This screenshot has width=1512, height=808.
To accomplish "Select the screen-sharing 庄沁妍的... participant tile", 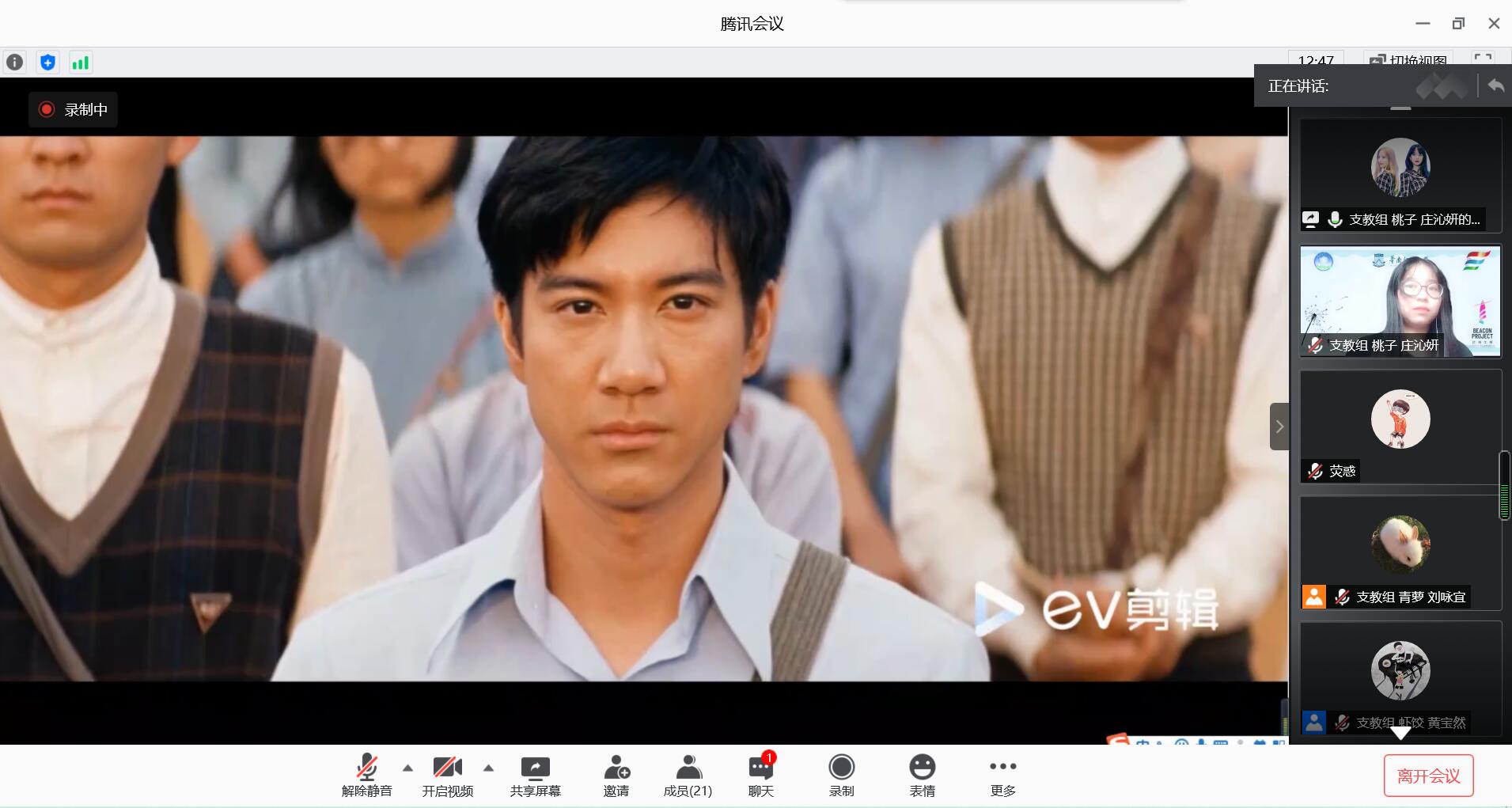I will click(x=1400, y=175).
